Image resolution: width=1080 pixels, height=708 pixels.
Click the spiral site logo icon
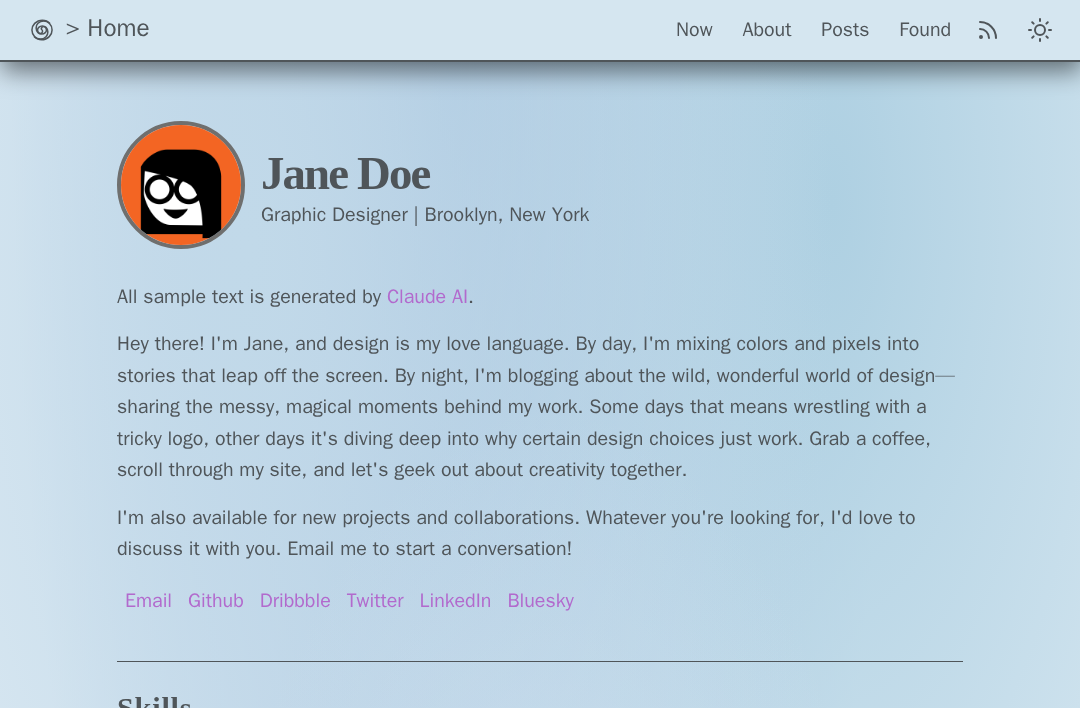[x=42, y=30]
